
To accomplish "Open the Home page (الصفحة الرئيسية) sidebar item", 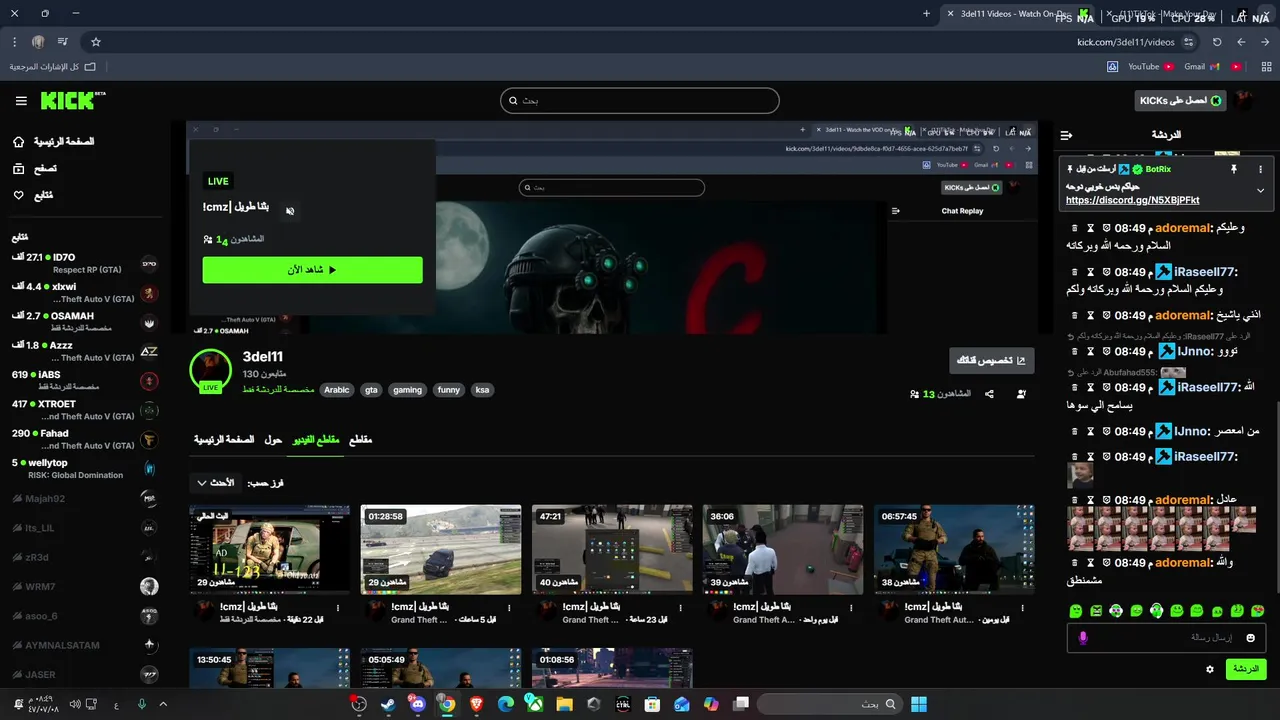I will pos(55,142).
